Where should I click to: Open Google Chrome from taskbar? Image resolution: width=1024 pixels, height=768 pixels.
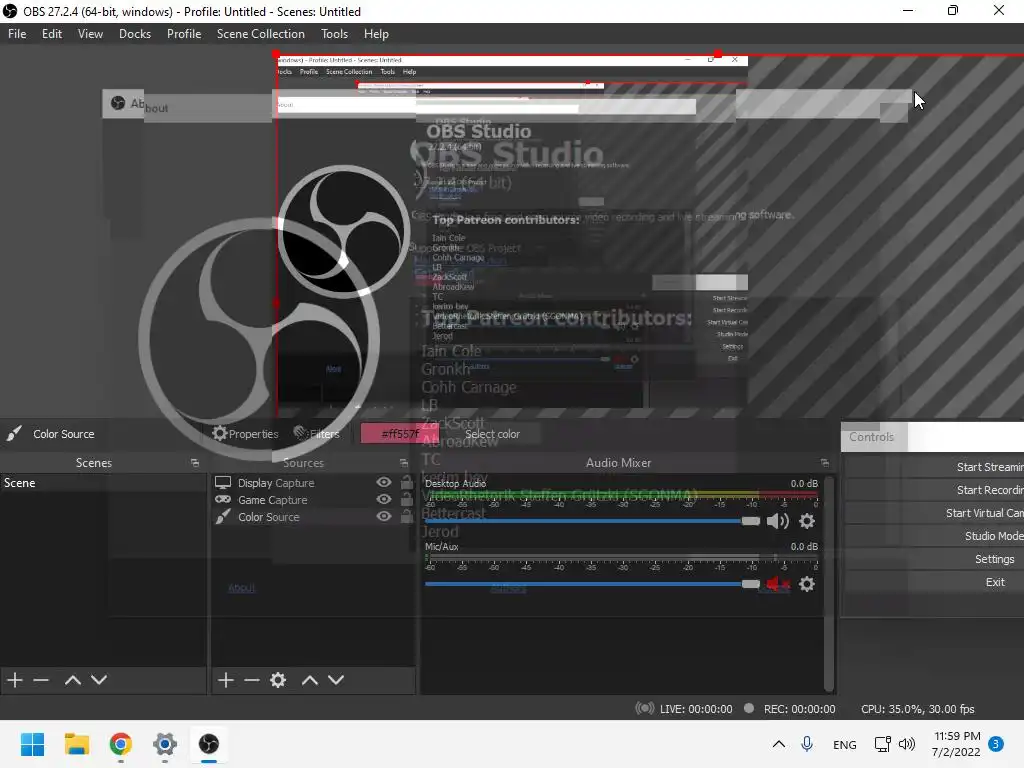click(121, 744)
